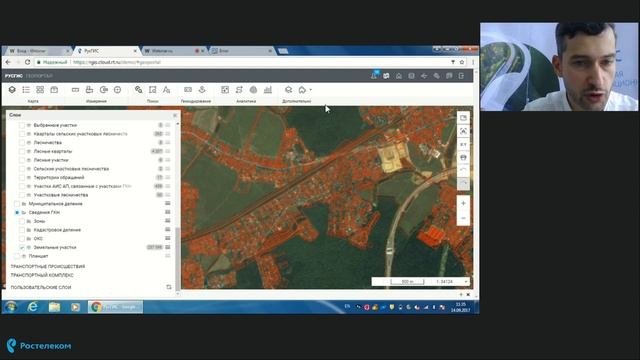The image size is (640, 360).
Task: Toggle the Планшет layer checkbox
Action: (x=17, y=256)
